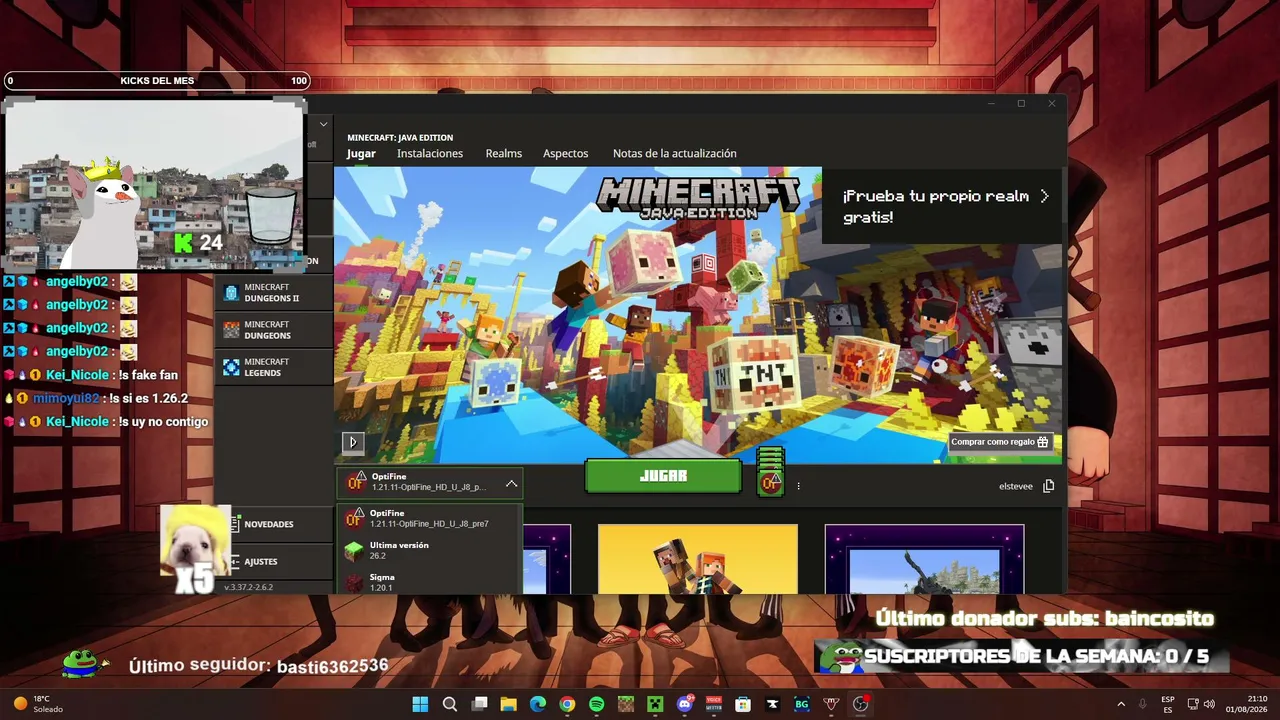Open the Aspectos tab
The image size is (1280, 720).
(565, 153)
